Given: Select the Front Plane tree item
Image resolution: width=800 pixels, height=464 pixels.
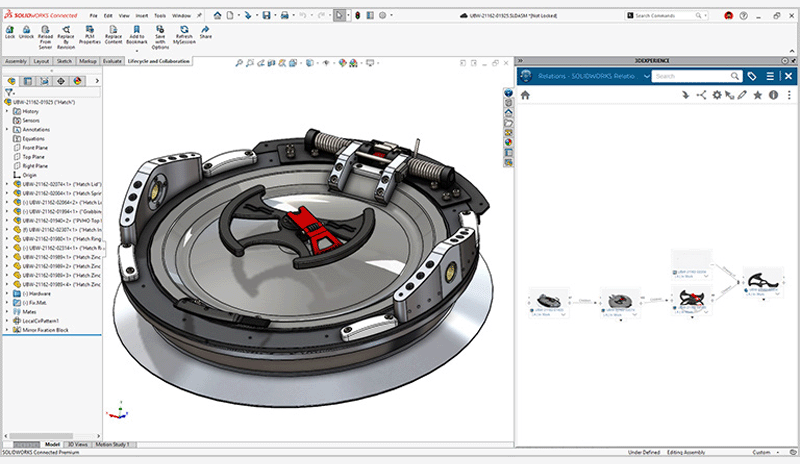Looking at the screenshot, I should 36,147.
